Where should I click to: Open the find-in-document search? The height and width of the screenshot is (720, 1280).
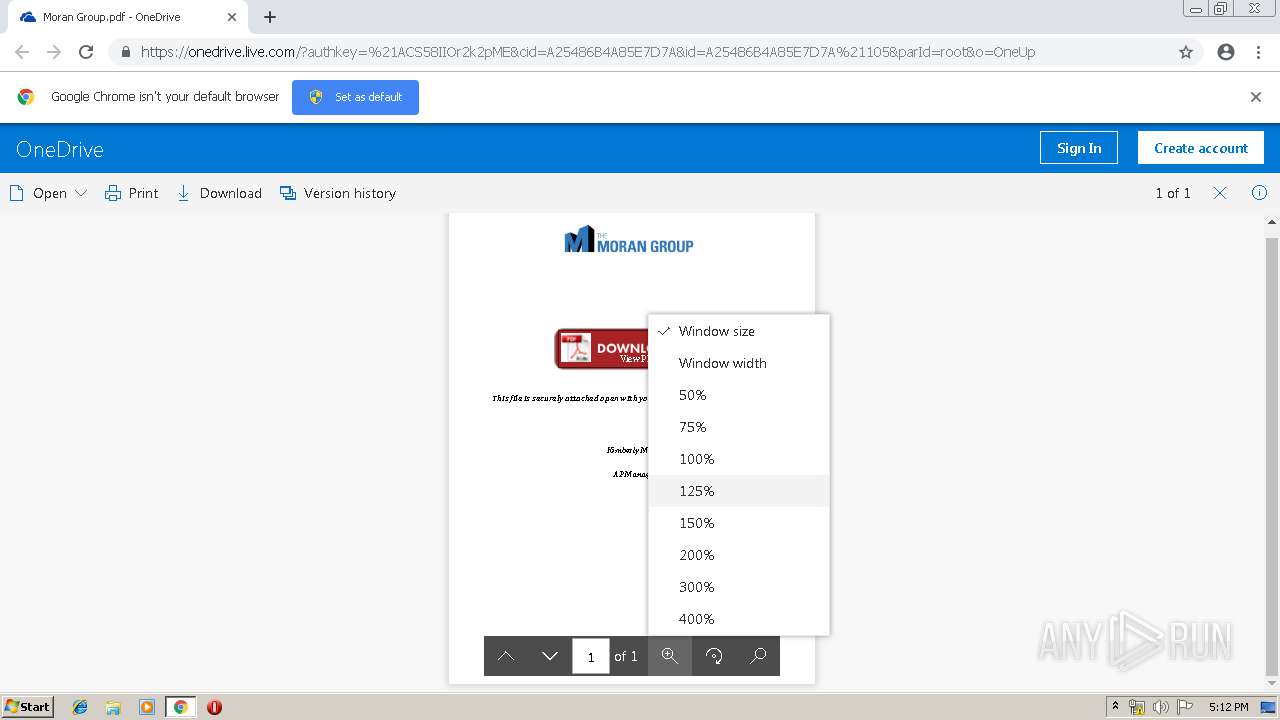(758, 656)
